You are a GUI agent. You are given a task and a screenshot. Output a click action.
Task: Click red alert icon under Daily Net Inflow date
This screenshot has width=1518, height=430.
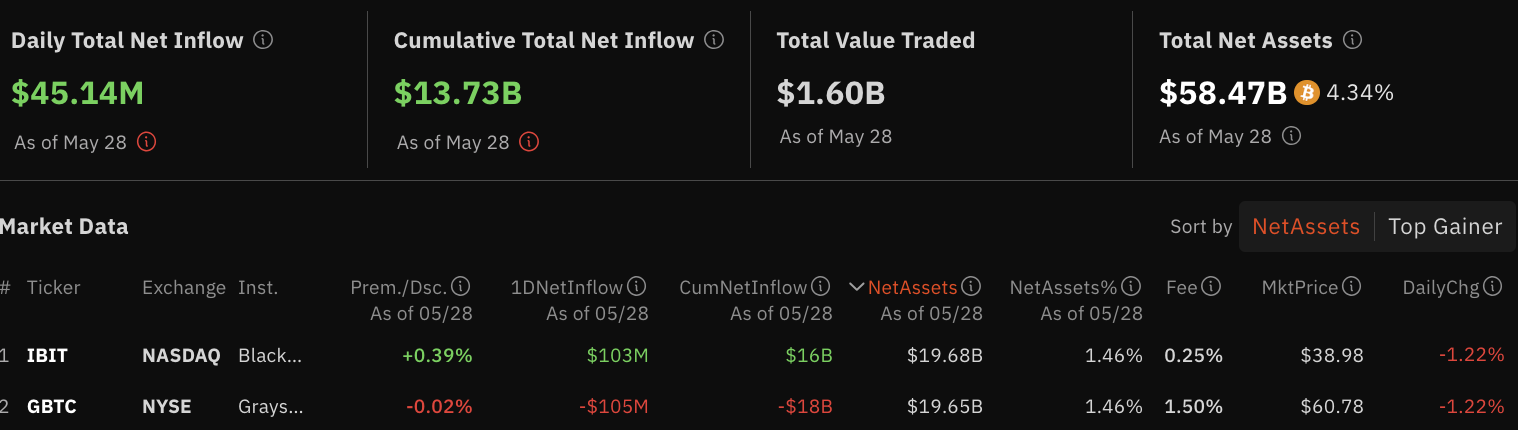click(x=146, y=142)
